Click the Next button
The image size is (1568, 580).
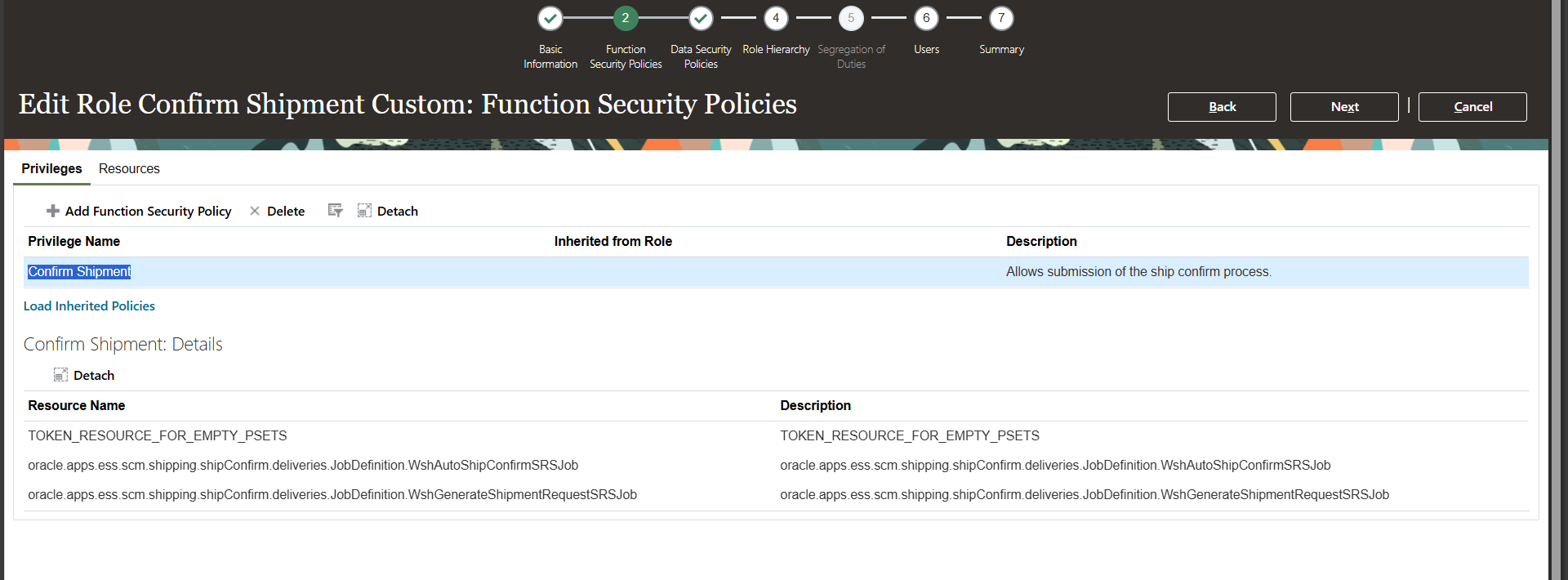pos(1344,107)
